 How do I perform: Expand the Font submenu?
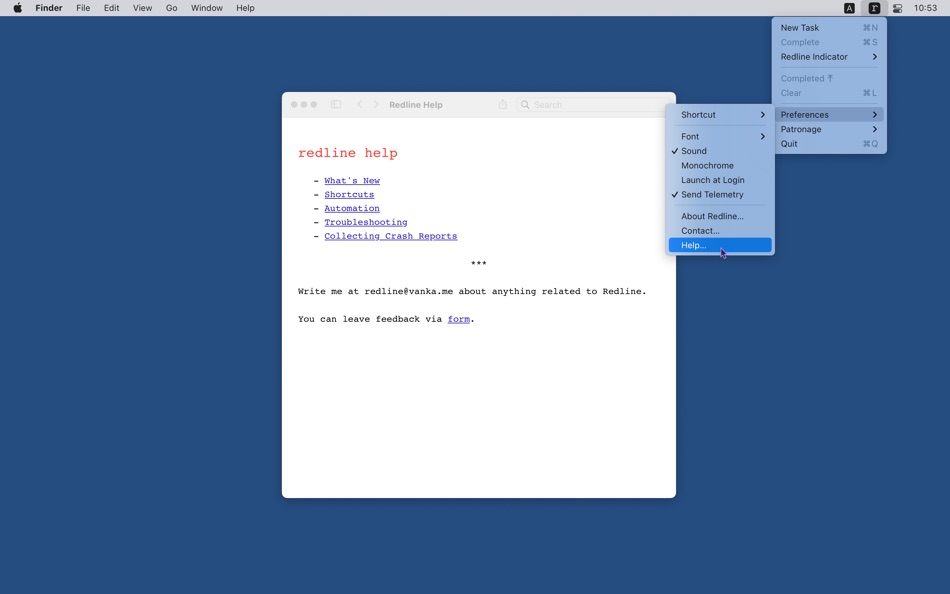720,136
